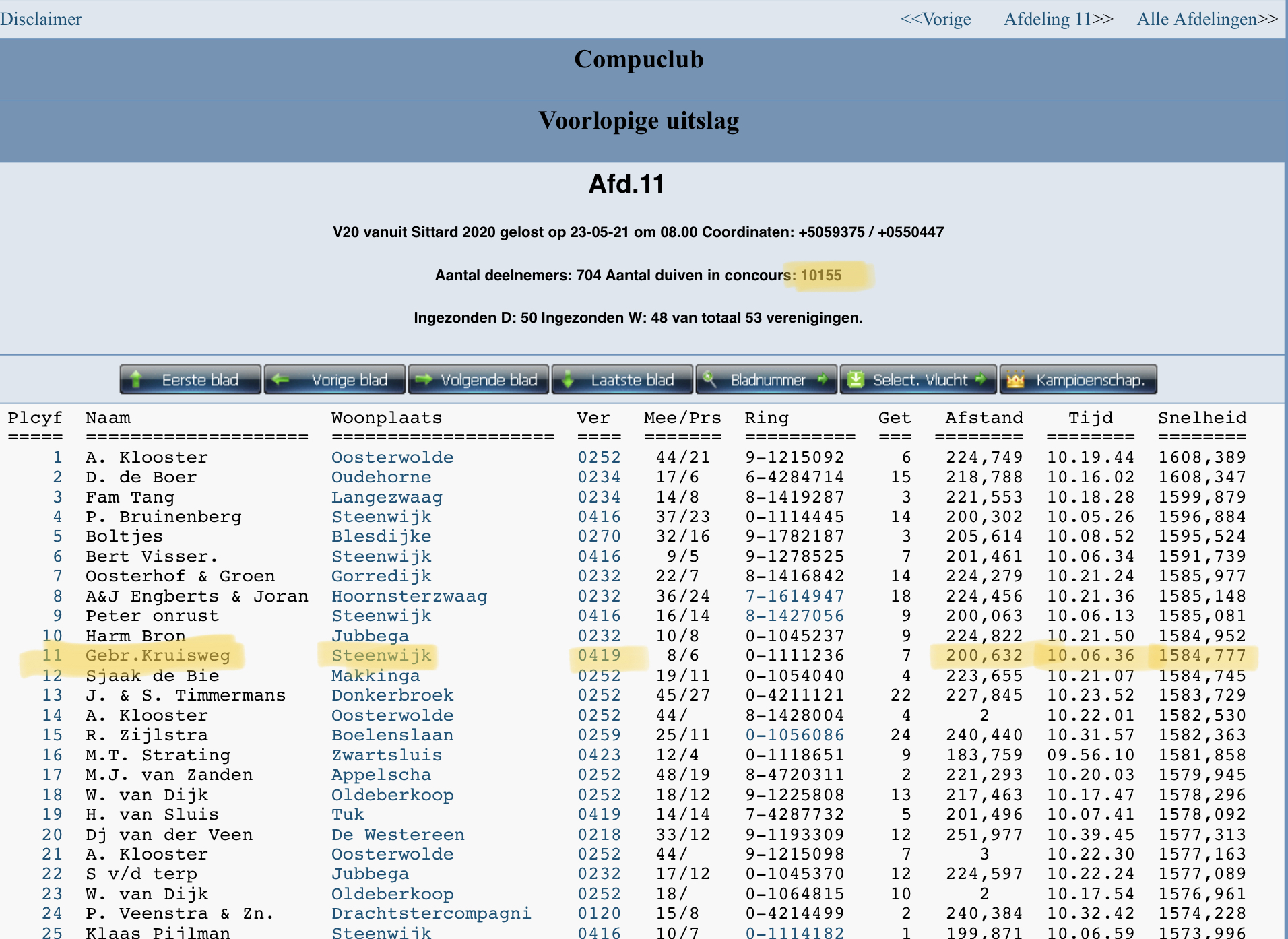Go back using Vorige blad button

tap(335, 379)
